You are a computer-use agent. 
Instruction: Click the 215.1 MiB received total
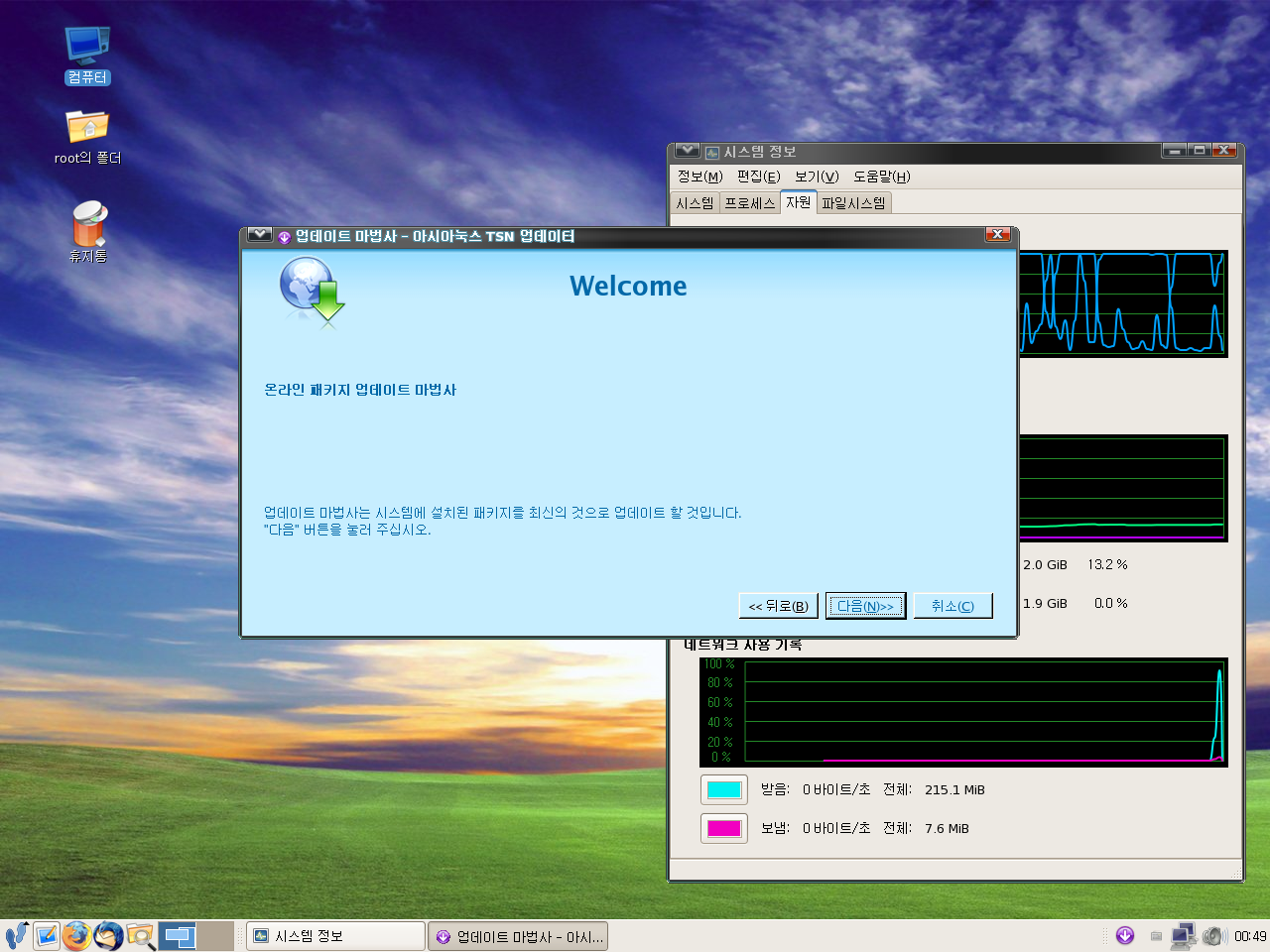[954, 790]
